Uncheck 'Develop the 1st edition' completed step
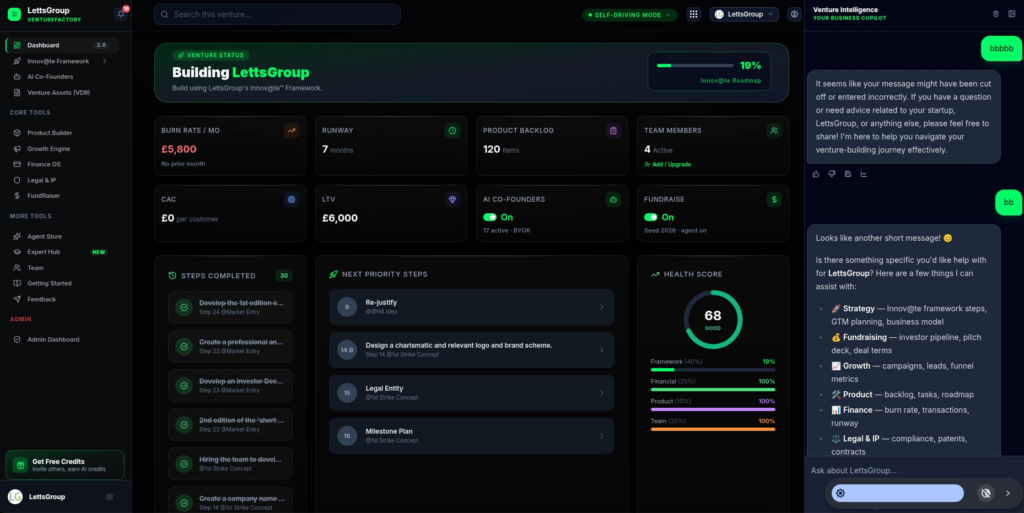 [x=184, y=307]
